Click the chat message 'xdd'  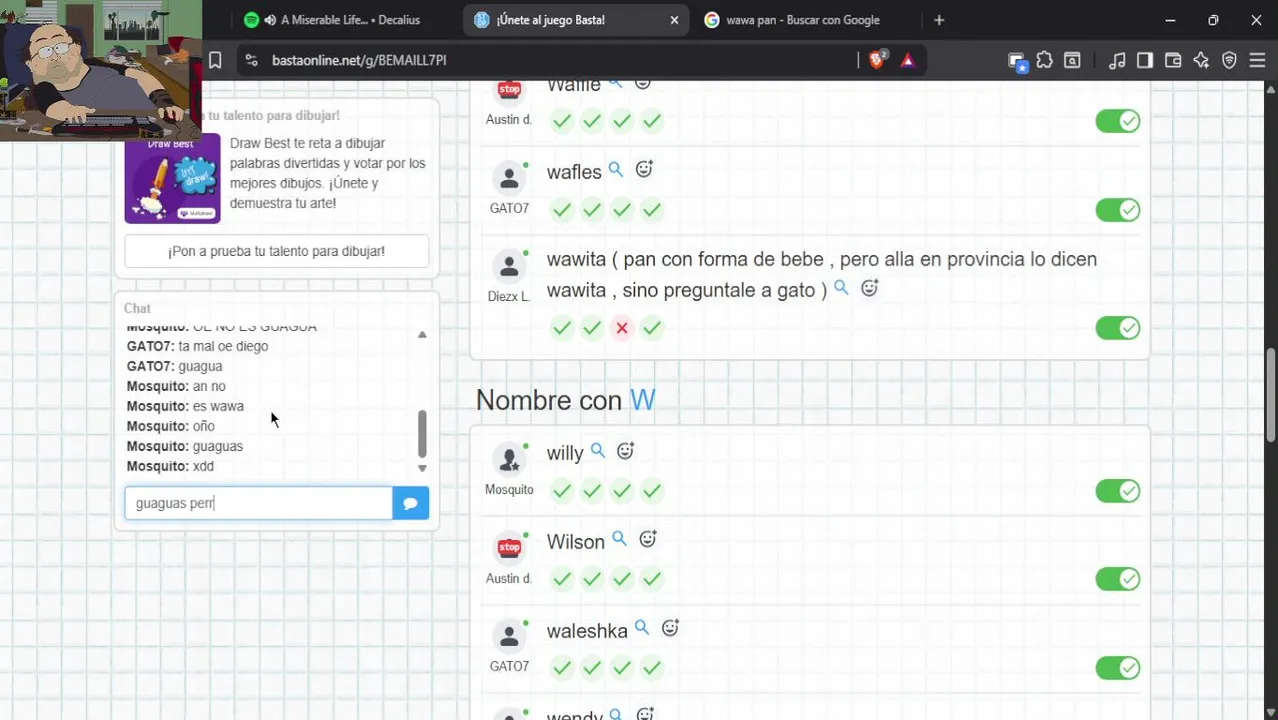203,466
